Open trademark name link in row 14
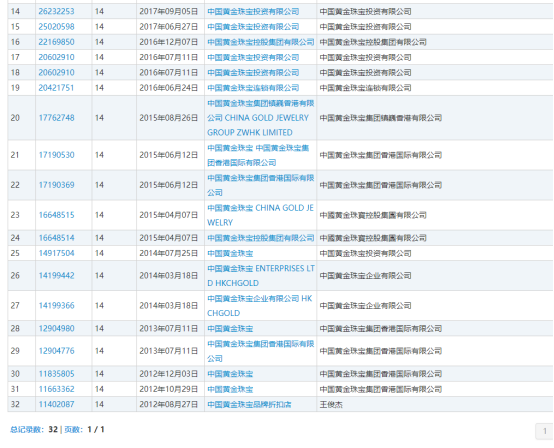The height and width of the screenshot is (448, 554). point(253,11)
